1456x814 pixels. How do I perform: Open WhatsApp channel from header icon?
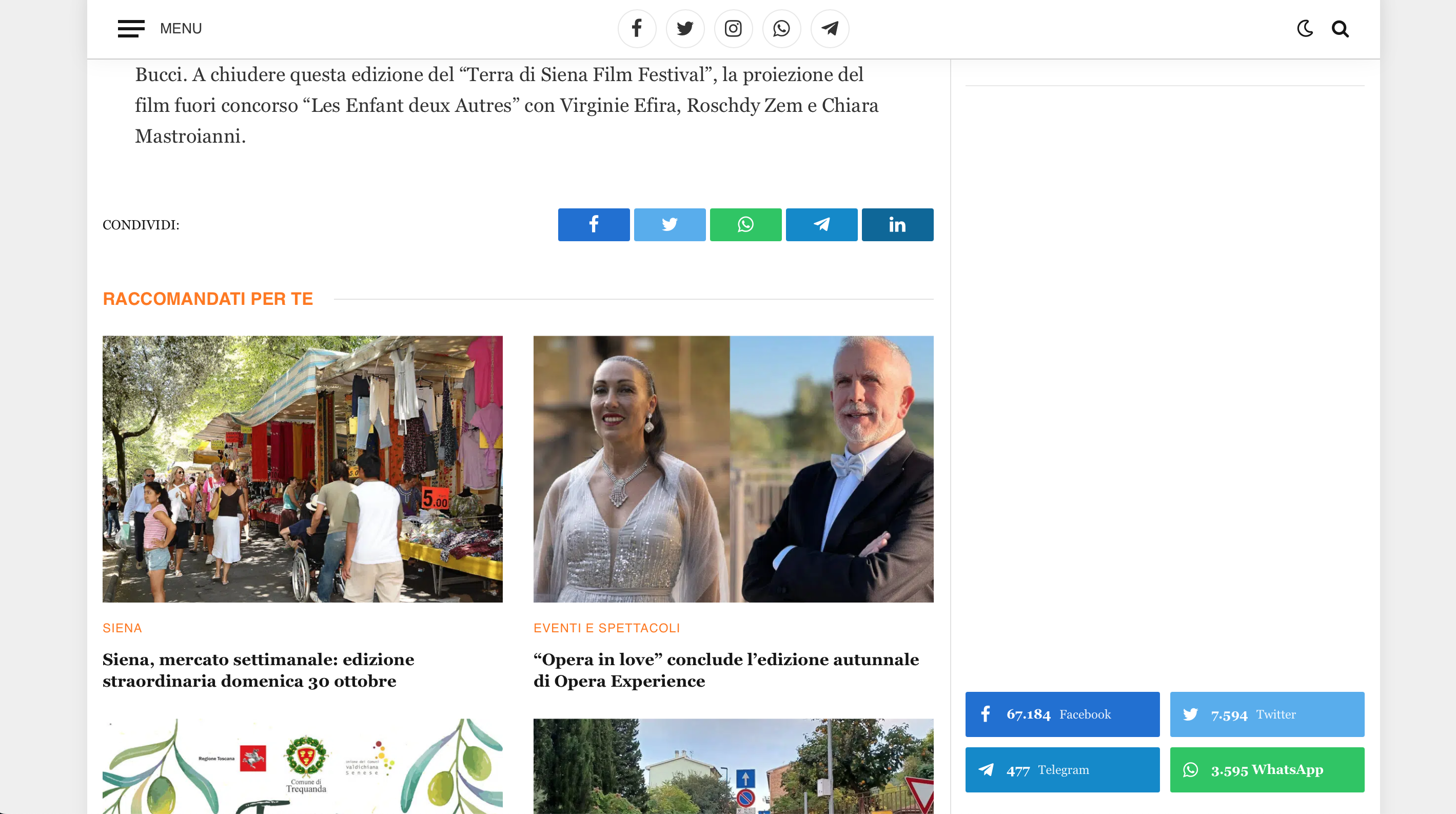coord(782,28)
